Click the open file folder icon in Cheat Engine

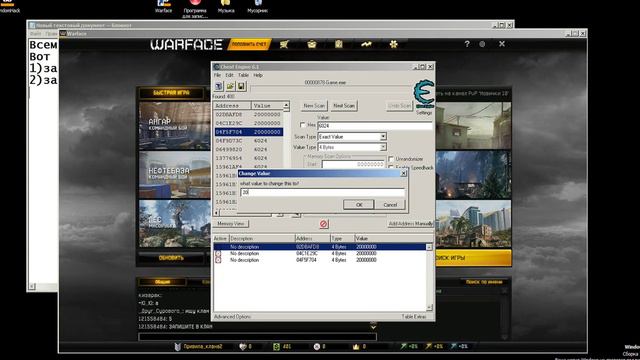(x=230, y=86)
